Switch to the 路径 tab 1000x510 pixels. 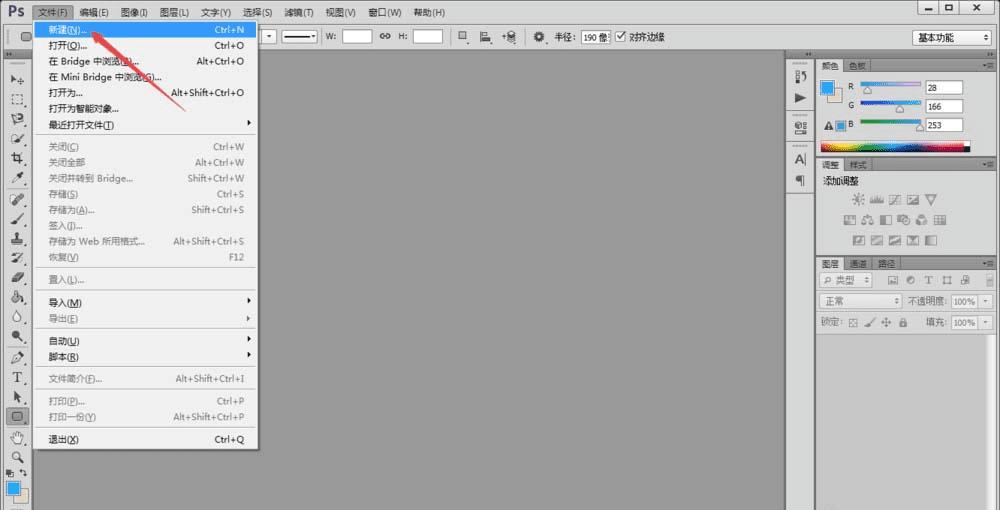[886, 263]
